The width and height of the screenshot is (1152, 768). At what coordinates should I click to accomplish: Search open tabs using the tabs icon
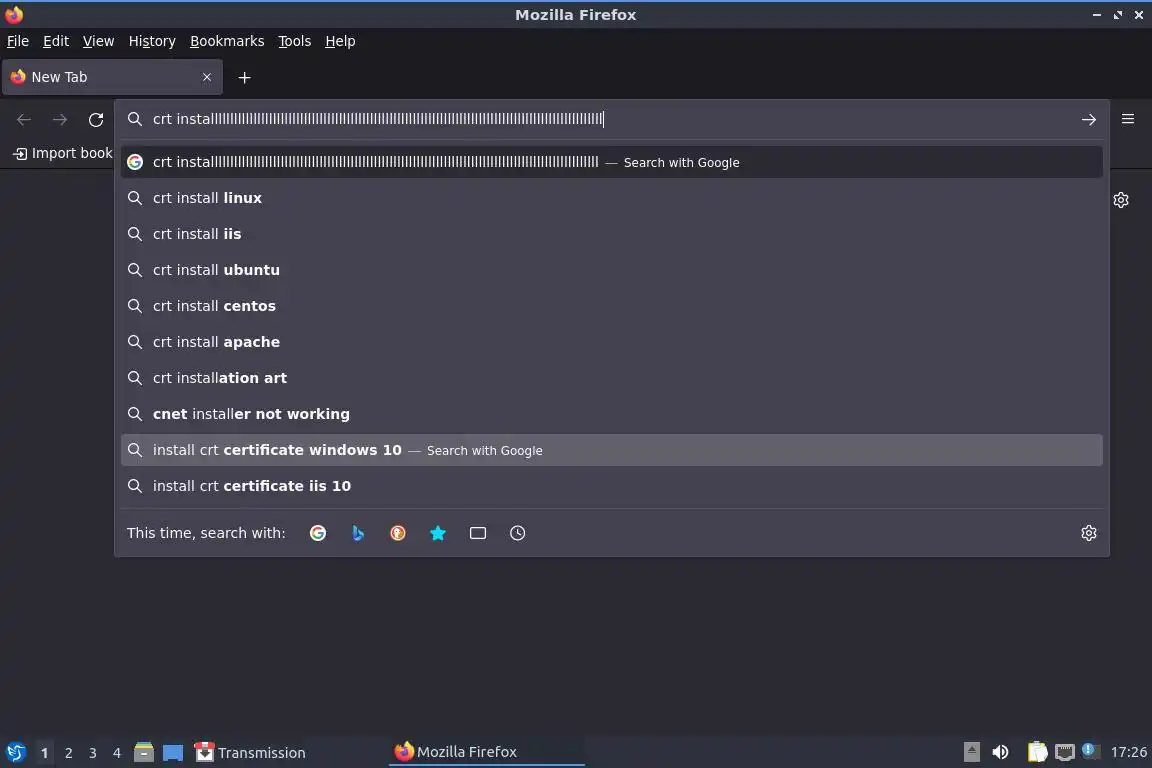[x=478, y=533]
